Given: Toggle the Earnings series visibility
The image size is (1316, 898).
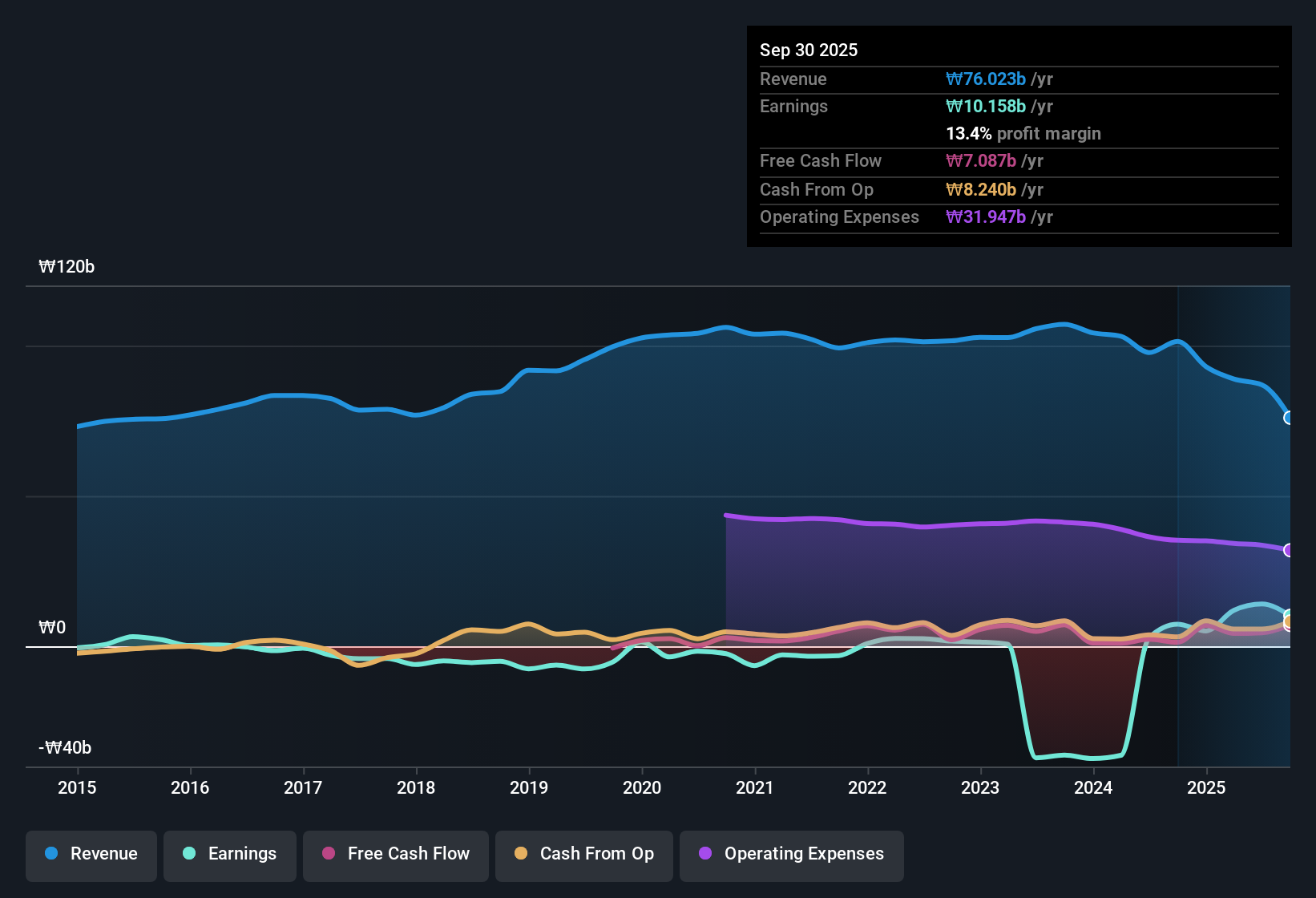Looking at the screenshot, I should (229, 854).
